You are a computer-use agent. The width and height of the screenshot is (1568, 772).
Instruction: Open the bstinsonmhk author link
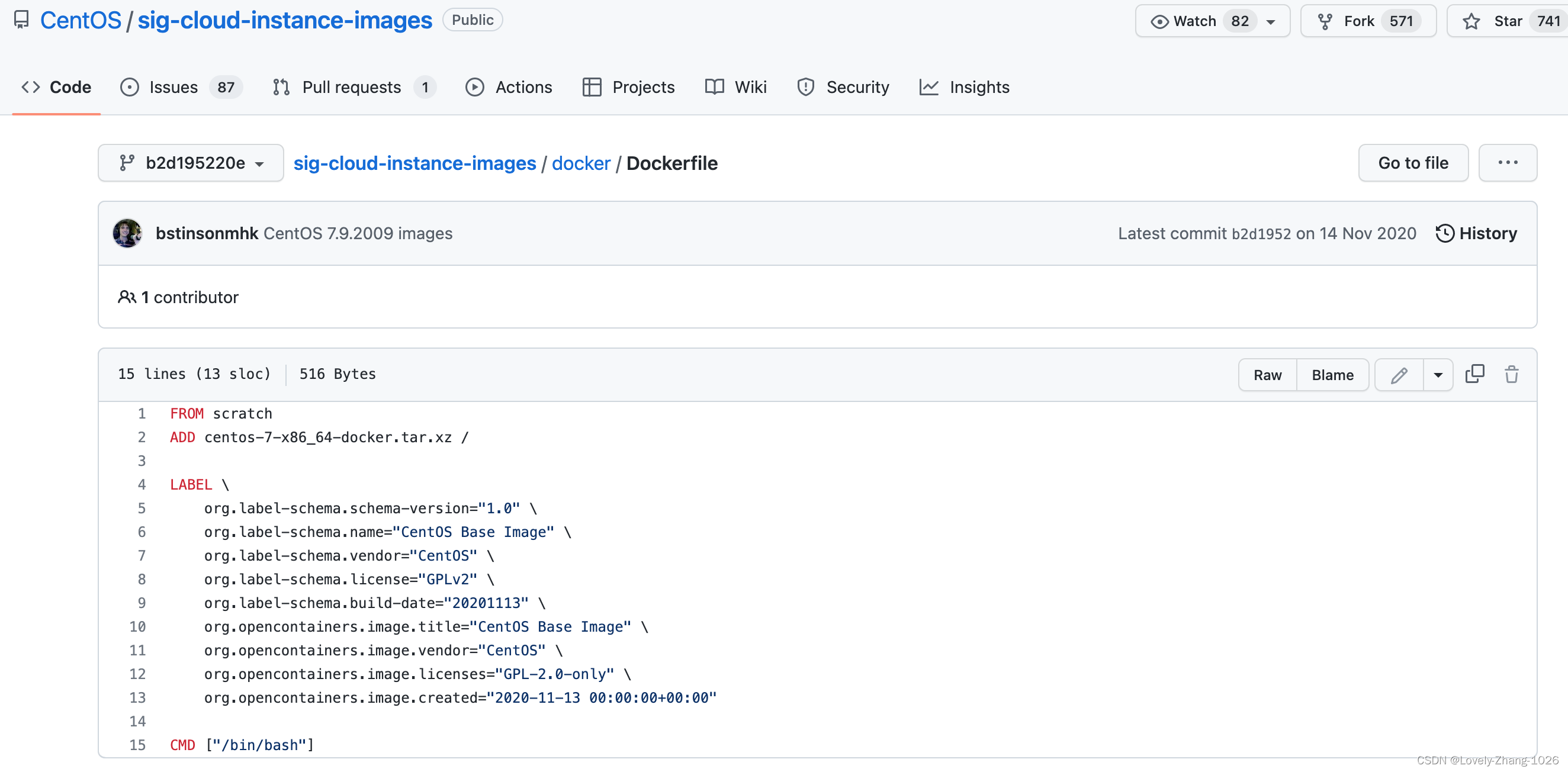[x=207, y=233]
